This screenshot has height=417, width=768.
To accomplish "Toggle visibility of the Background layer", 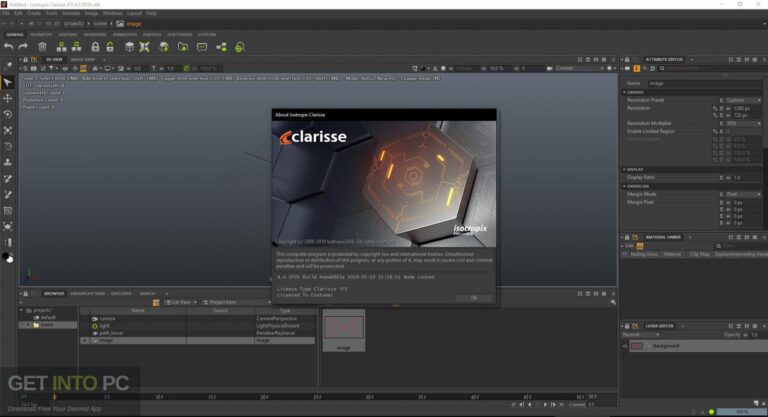I will [625, 346].
